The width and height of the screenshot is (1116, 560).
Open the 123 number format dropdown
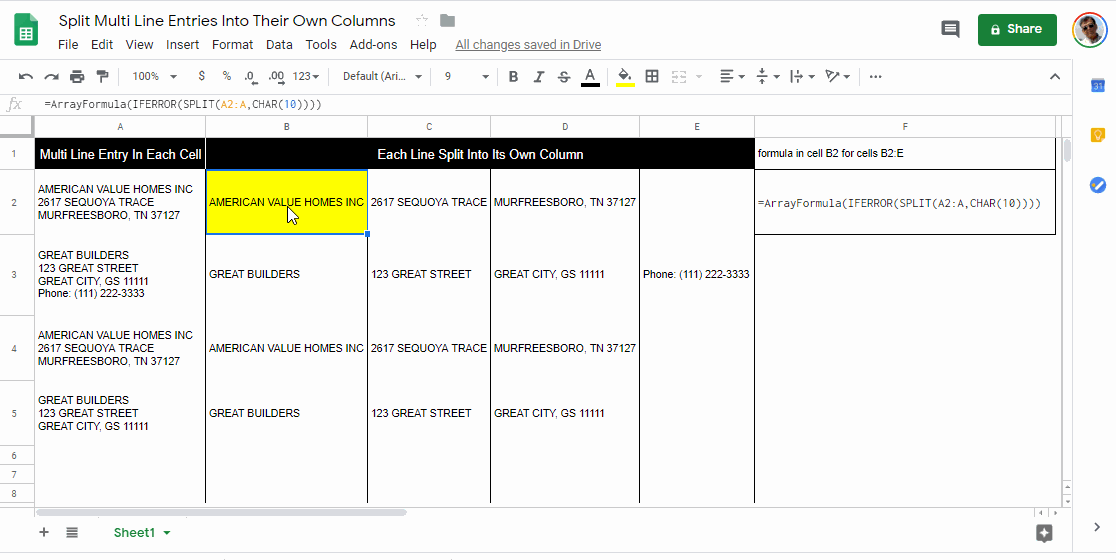coord(307,76)
